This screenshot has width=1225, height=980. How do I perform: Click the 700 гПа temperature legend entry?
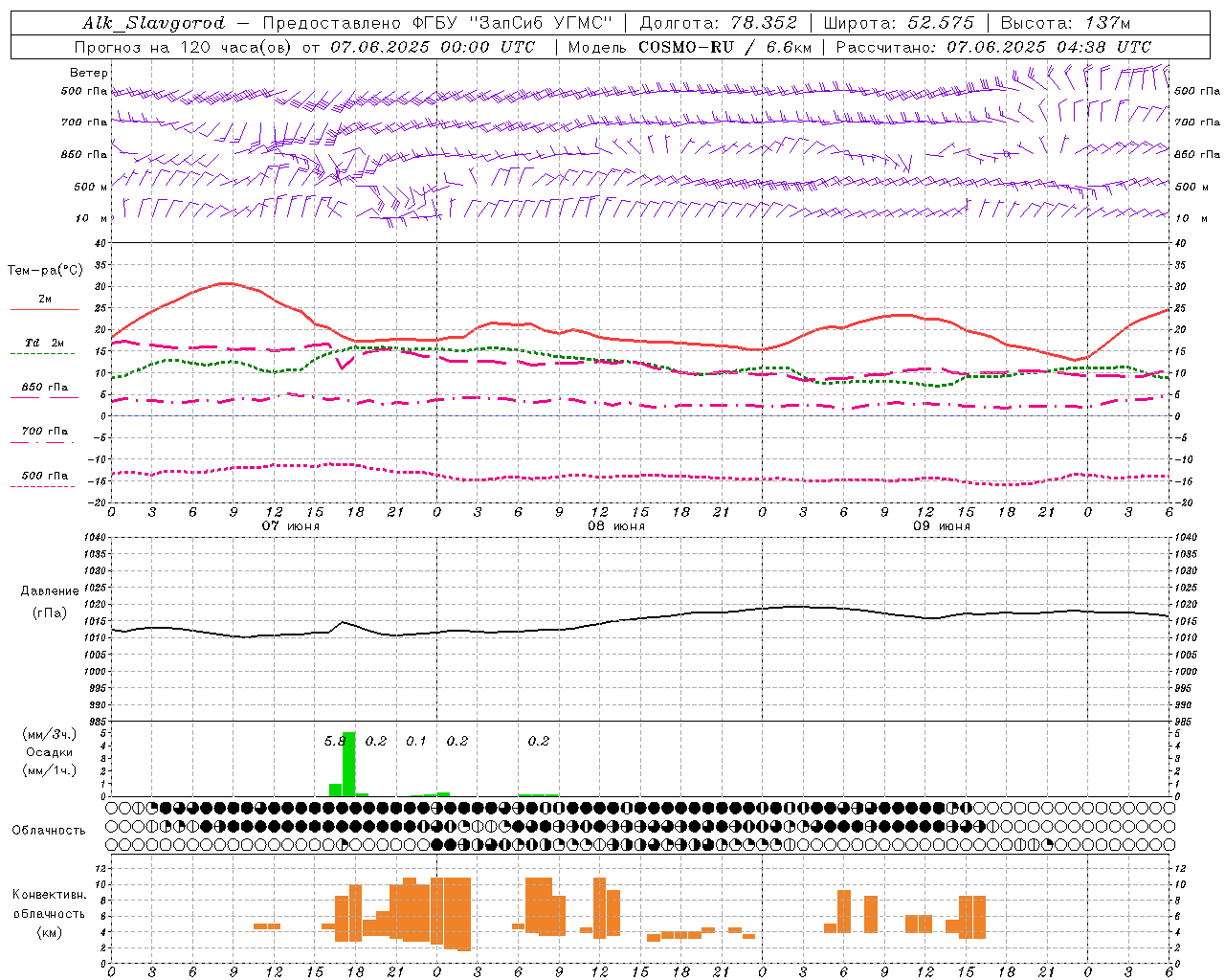point(45,431)
